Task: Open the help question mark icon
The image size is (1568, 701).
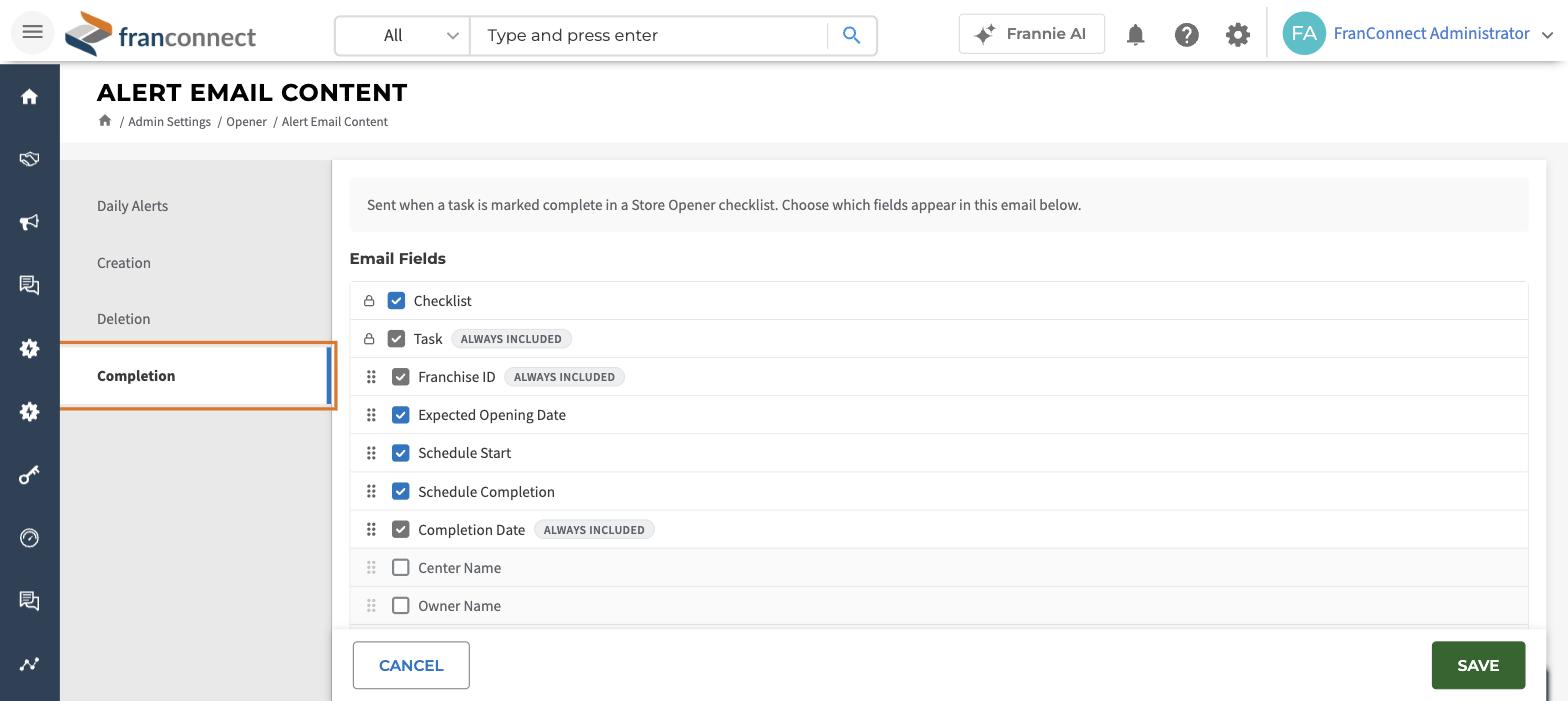Action: click(1186, 35)
